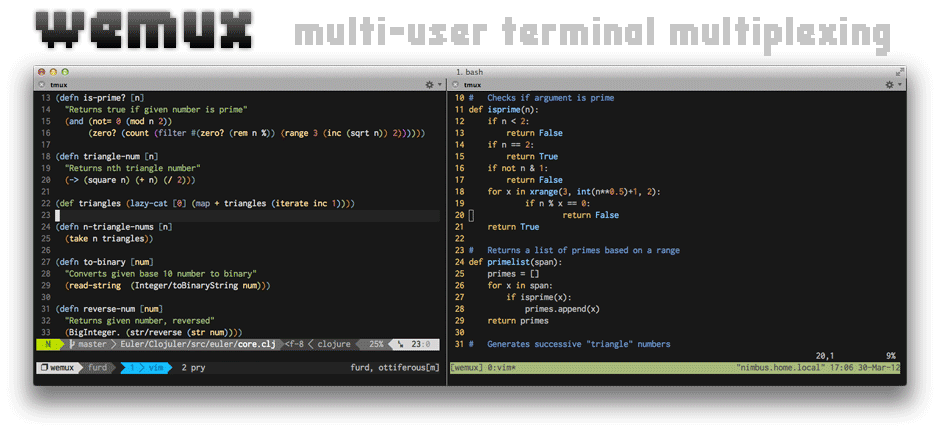Place cursor on '(defn is-prime? [n]' line
Screen dimensions: 940x432
[x=100, y=98]
